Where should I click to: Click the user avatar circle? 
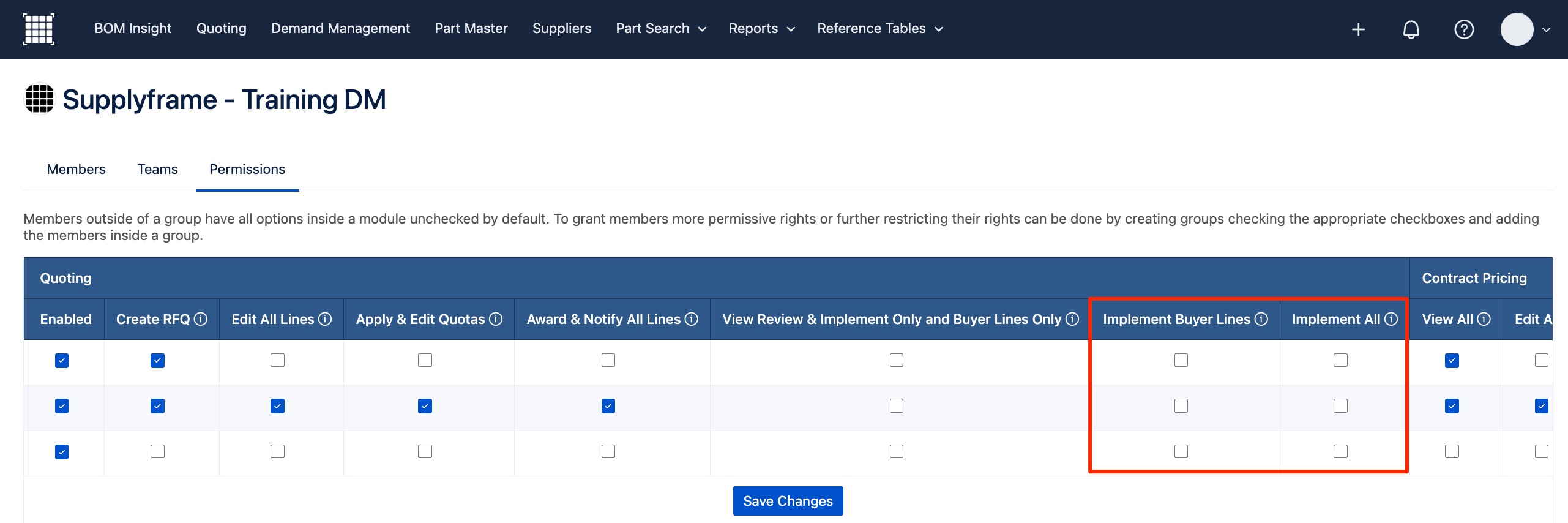[1517, 29]
